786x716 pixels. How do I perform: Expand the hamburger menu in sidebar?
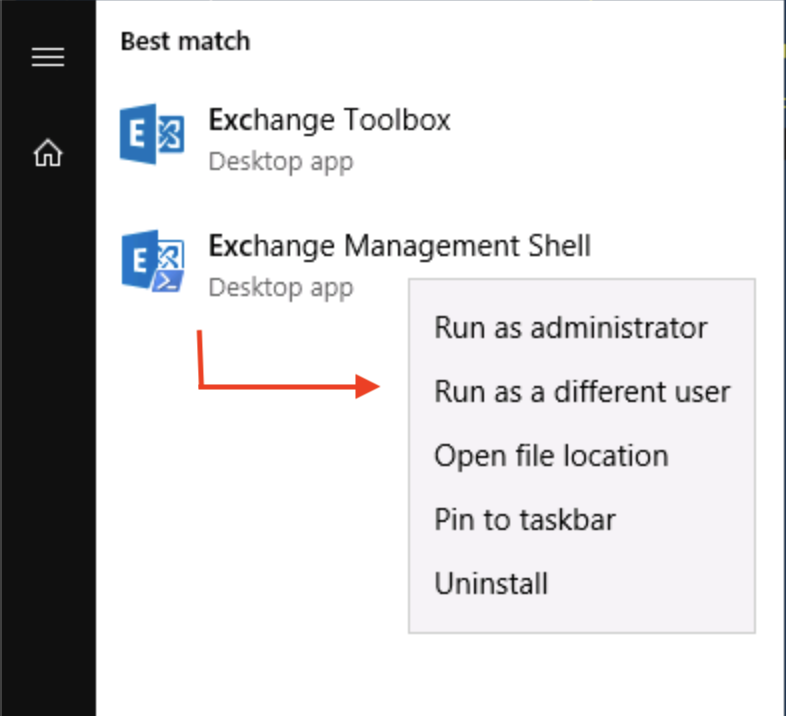(x=48, y=57)
